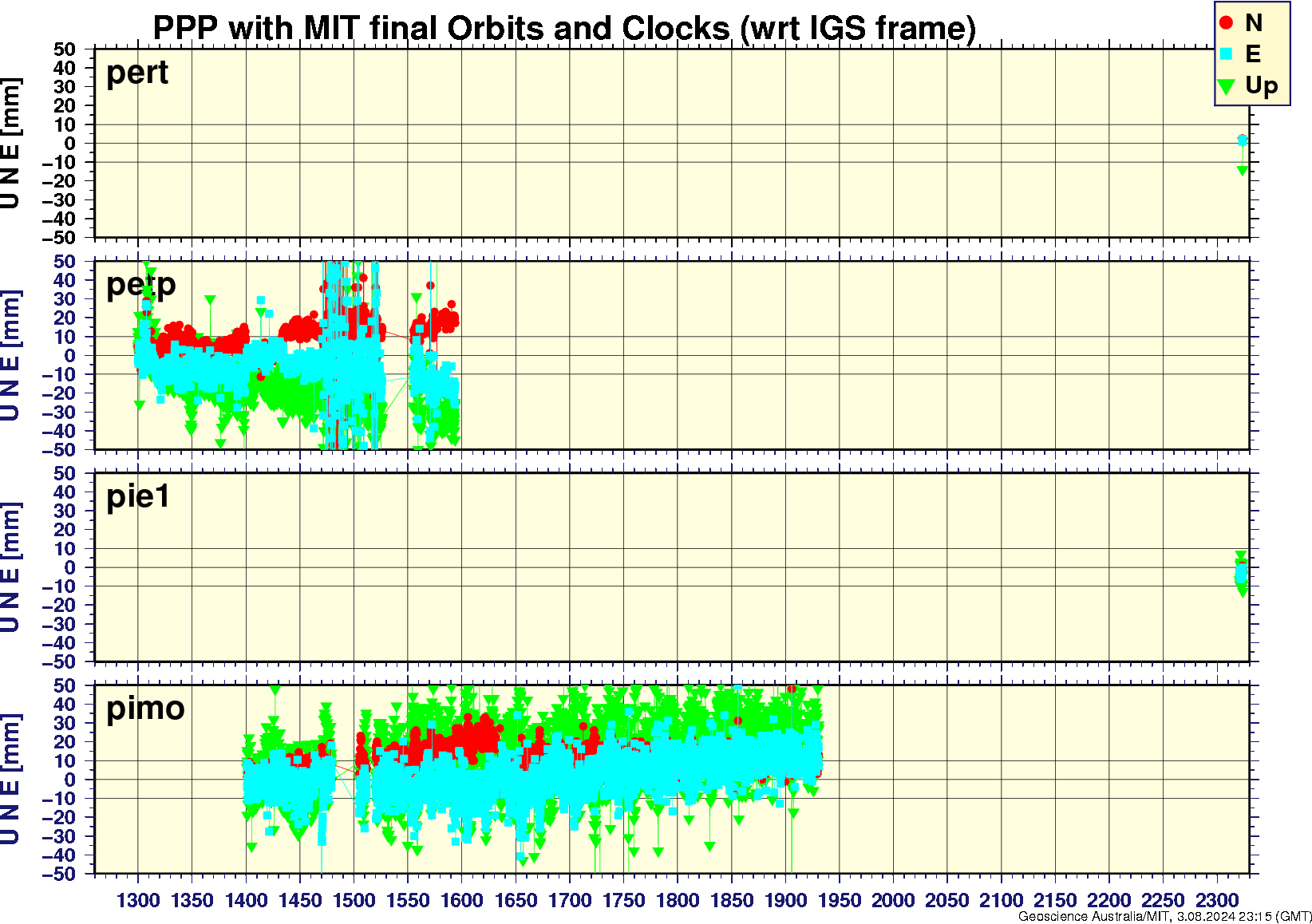
Task: Click the x-axis label 1800
Action: click(678, 901)
